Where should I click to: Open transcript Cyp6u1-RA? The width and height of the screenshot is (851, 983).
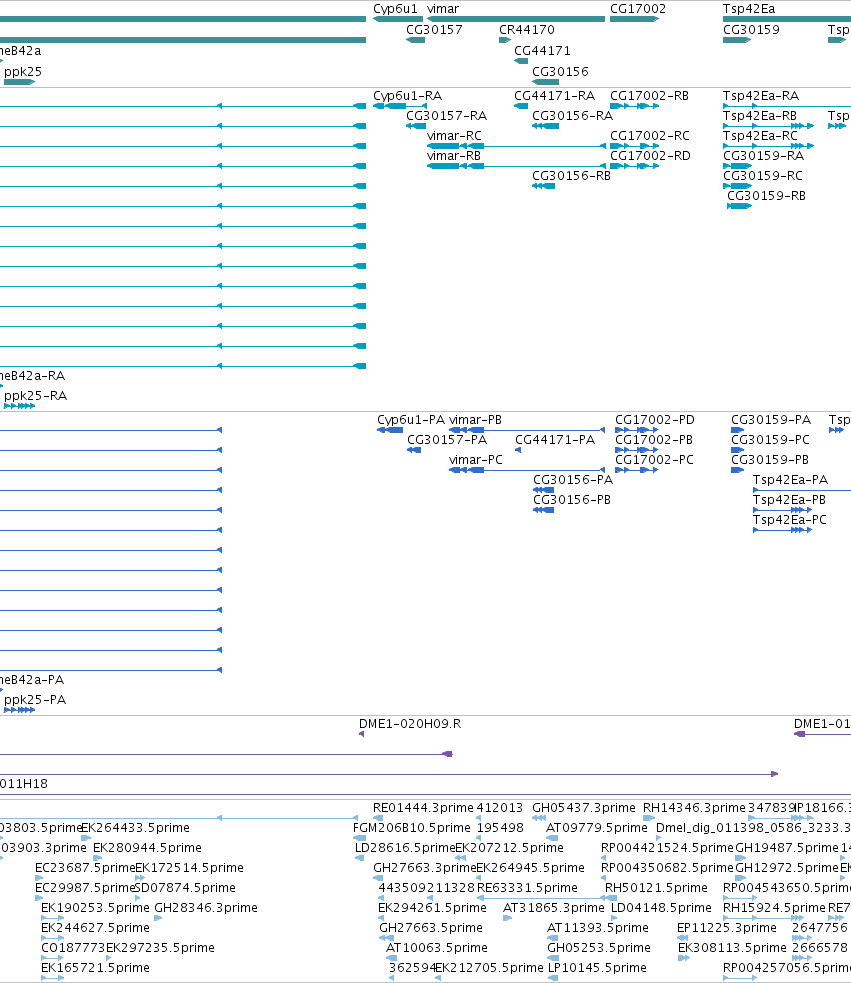coord(408,96)
